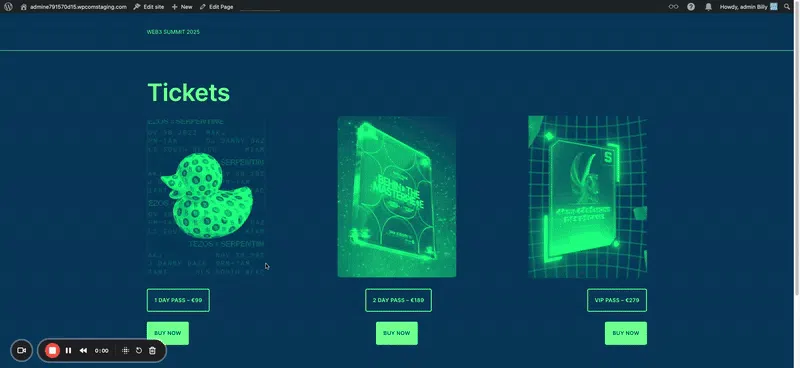Stop the screen recording

tap(52, 351)
